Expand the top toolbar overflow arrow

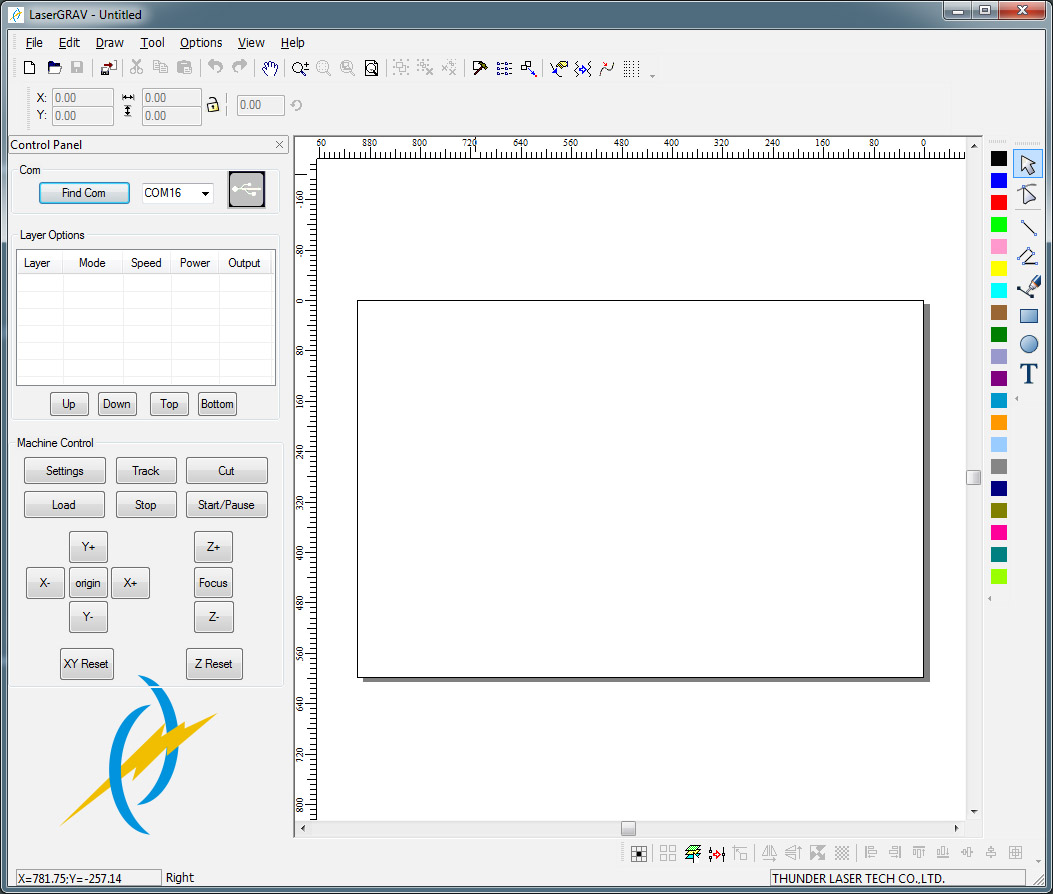click(653, 75)
